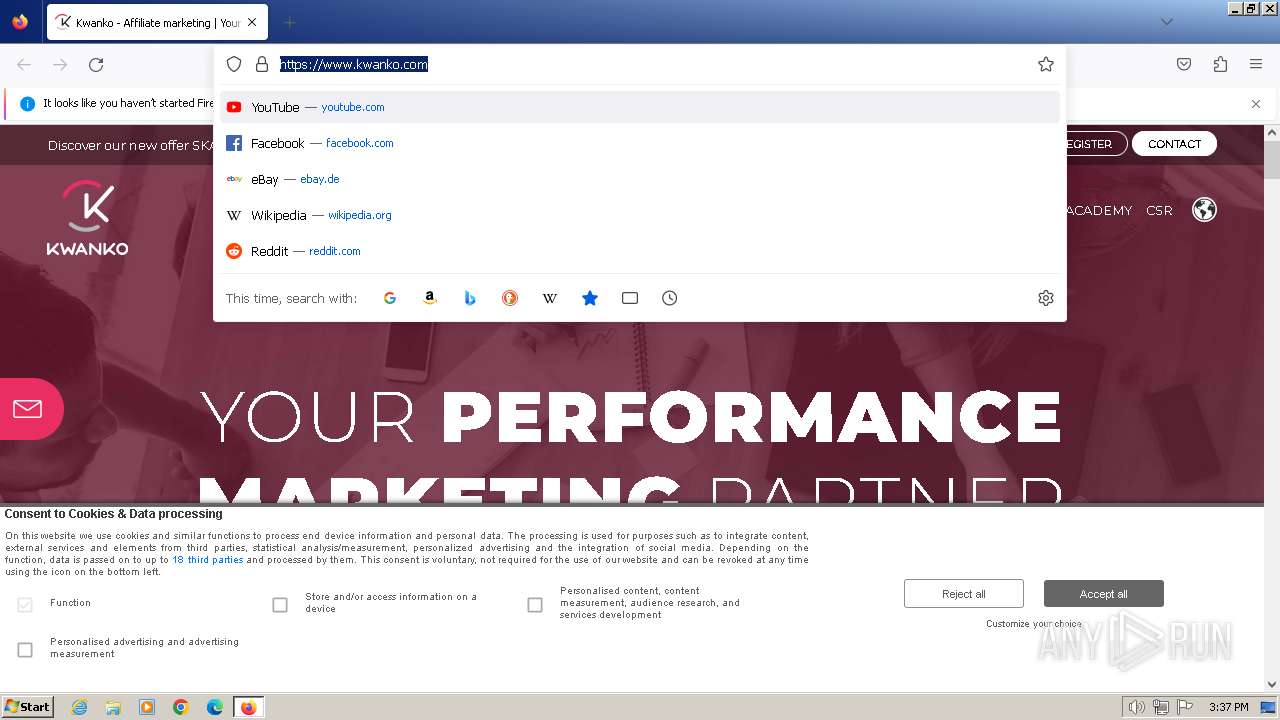Open the Firefox application menu

(1256, 64)
